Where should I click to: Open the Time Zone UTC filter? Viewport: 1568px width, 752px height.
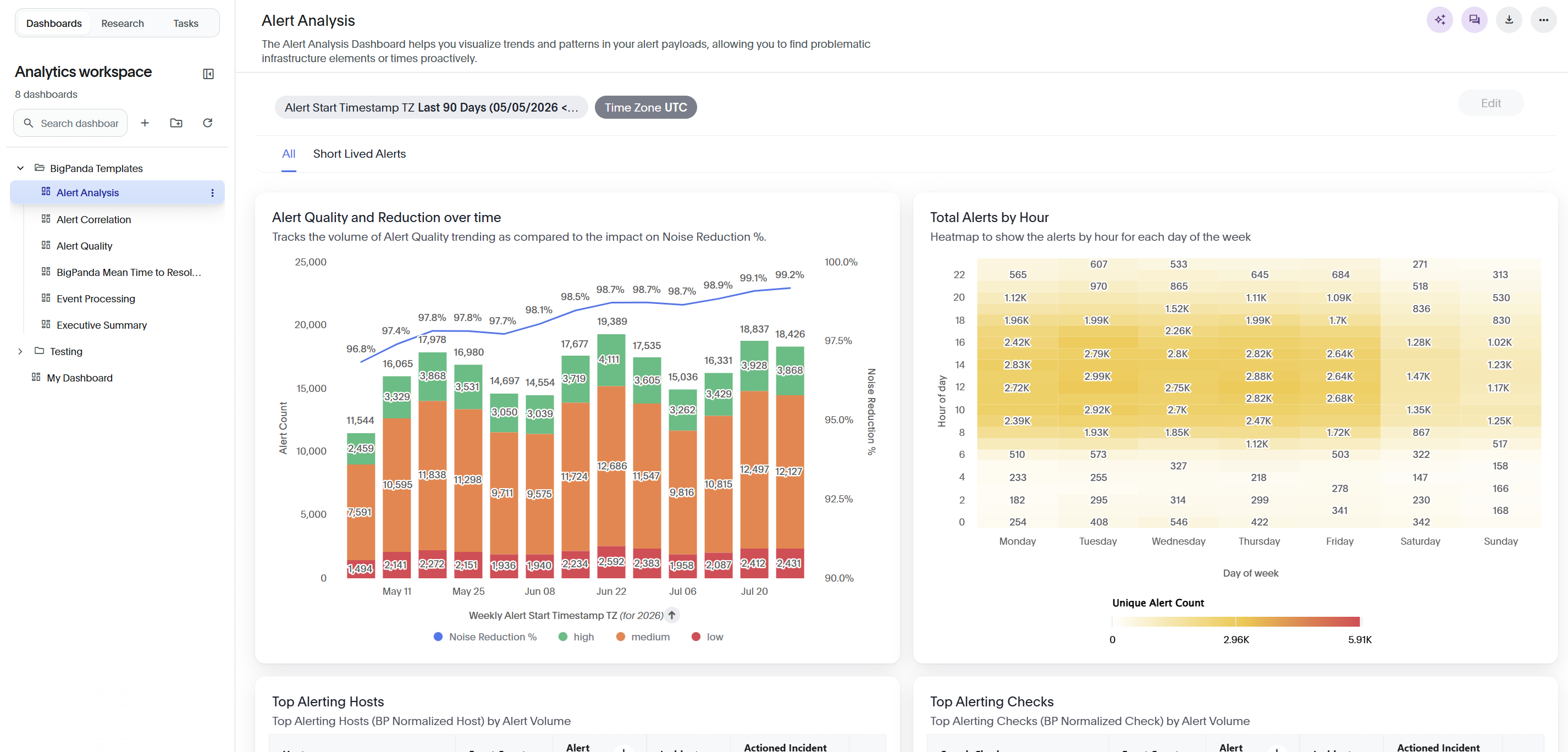[x=645, y=107]
